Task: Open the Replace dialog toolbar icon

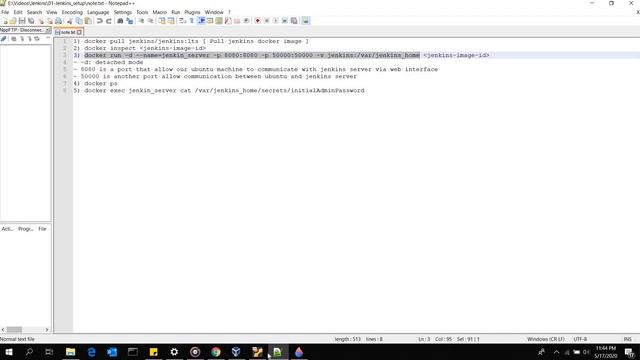Action: coord(129,21)
